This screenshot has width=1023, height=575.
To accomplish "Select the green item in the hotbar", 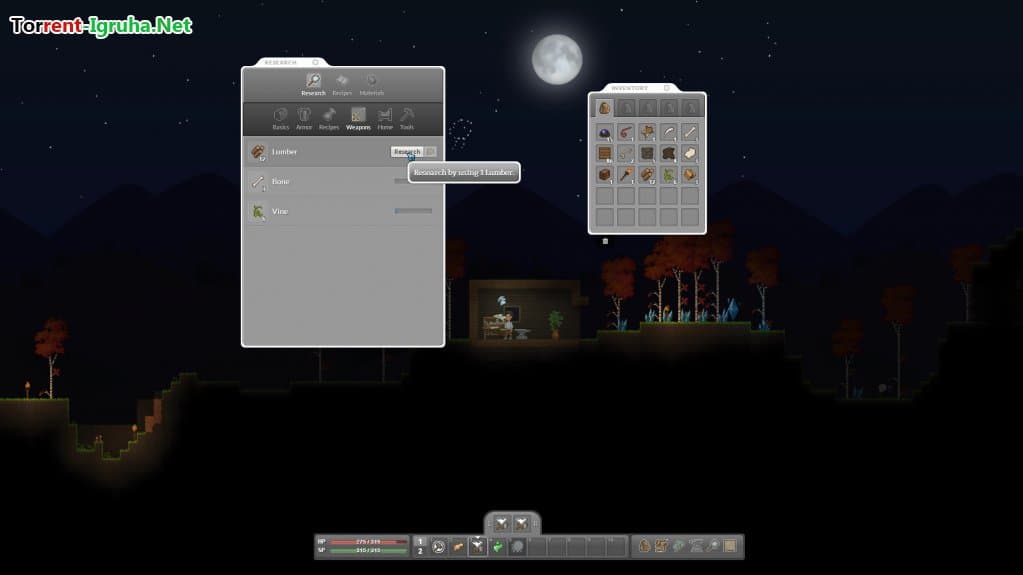I will [x=498, y=546].
